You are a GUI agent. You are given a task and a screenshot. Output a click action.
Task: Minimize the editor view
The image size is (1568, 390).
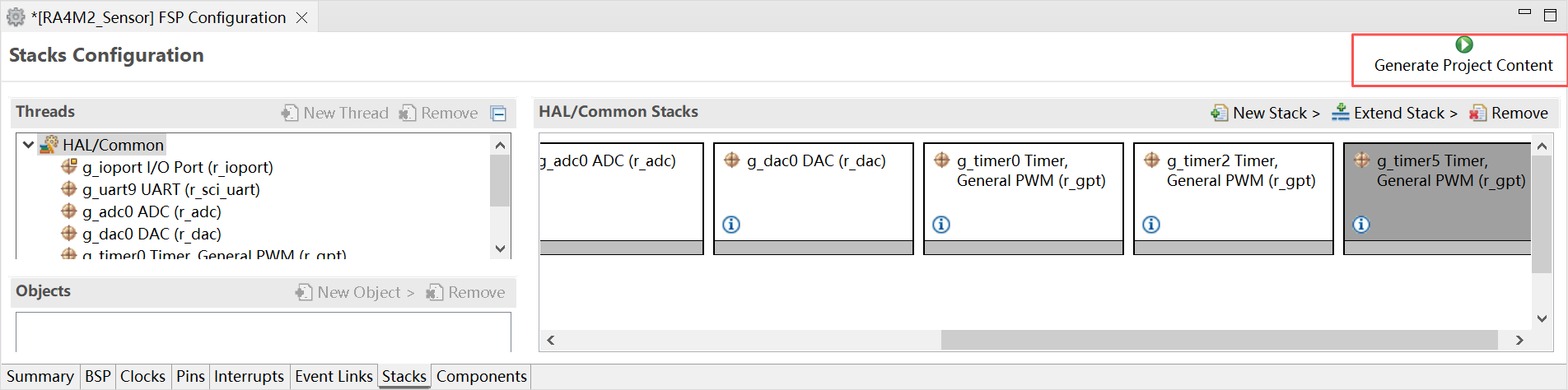(1524, 12)
